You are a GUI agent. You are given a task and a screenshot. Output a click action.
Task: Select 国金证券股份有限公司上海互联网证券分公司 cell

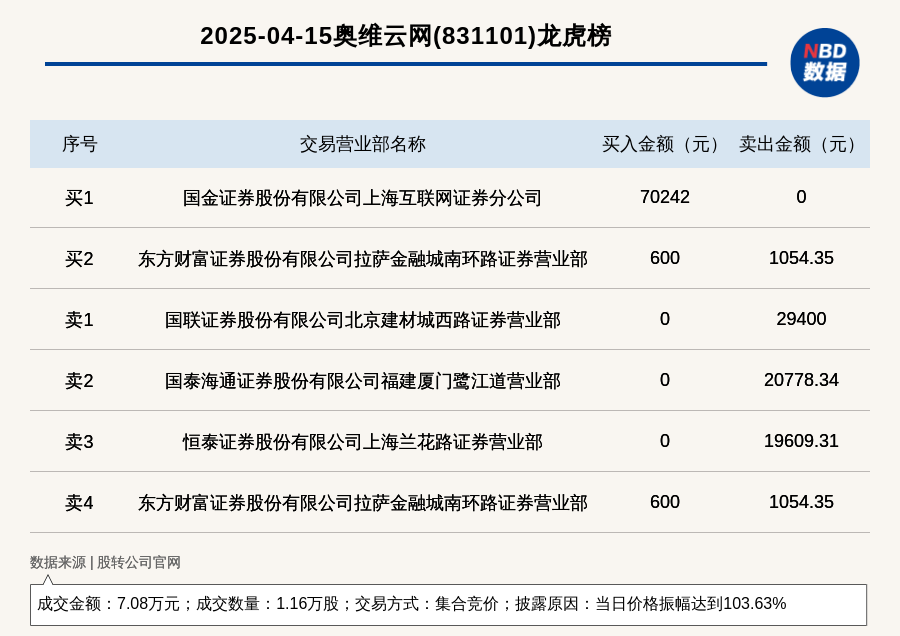[x=362, y=198]
